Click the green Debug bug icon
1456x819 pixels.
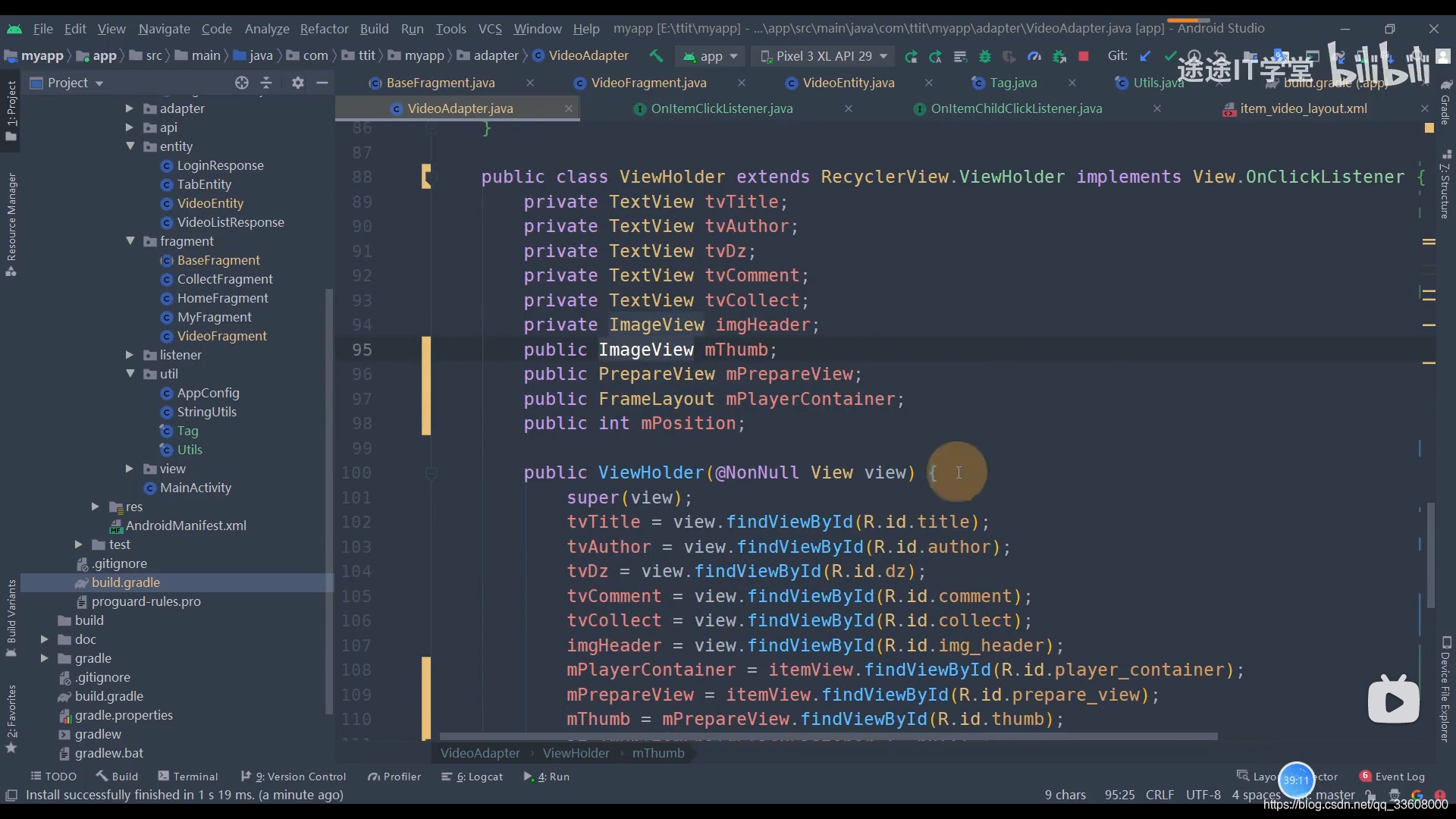[x=985, y=56]
